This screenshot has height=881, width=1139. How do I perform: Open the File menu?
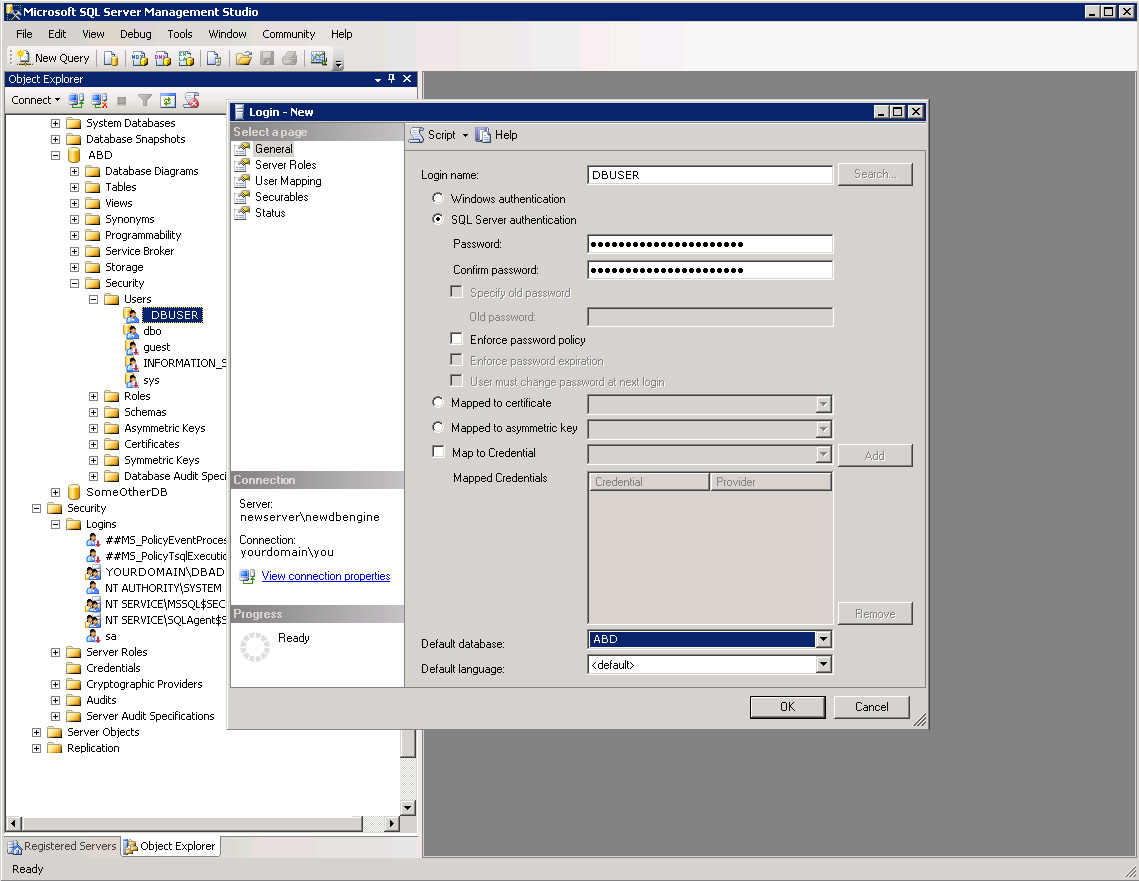coord(24,34)
